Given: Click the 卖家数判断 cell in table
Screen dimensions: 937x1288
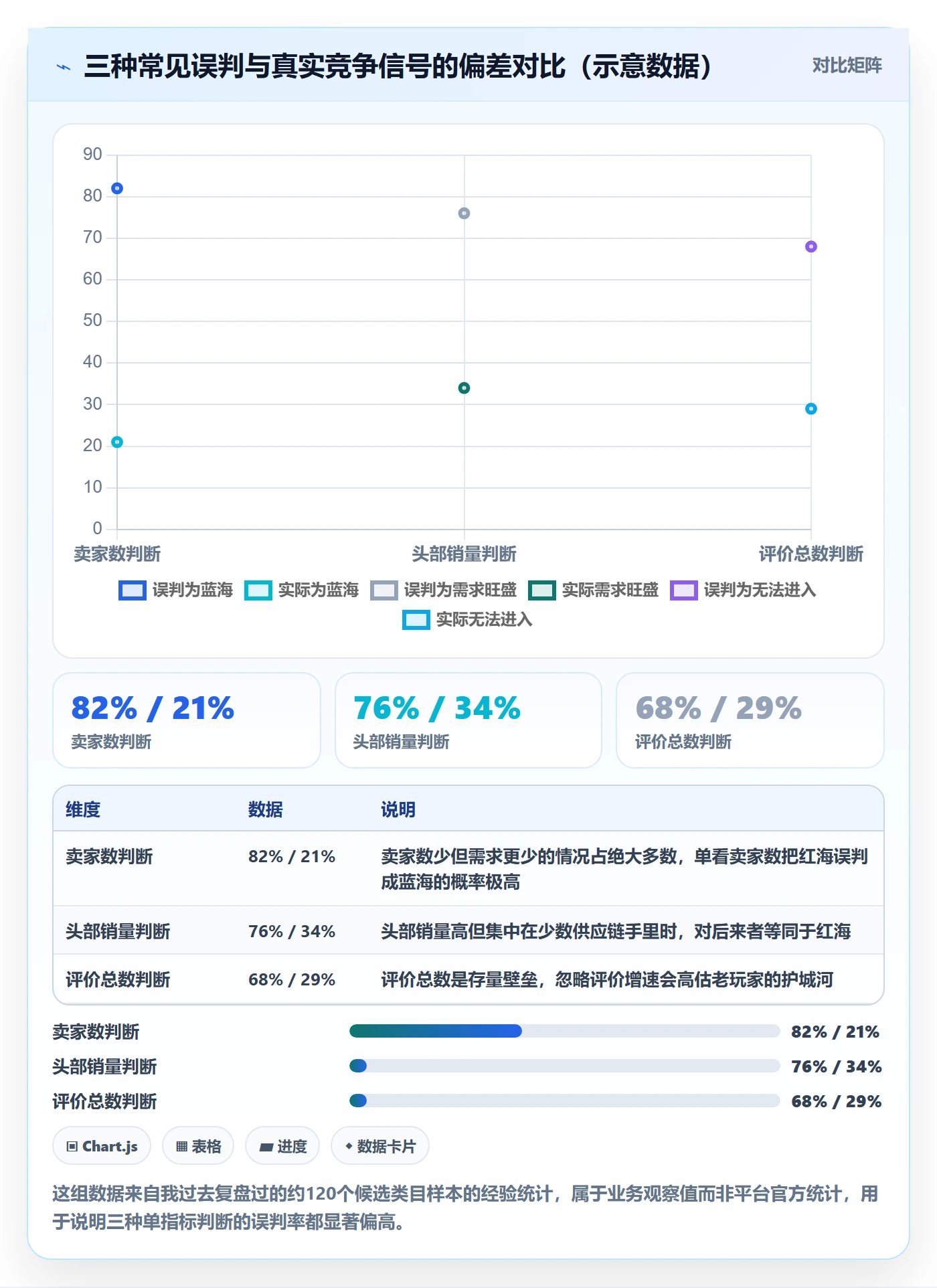Looking at the screenshot, I should tap(109, 857).
